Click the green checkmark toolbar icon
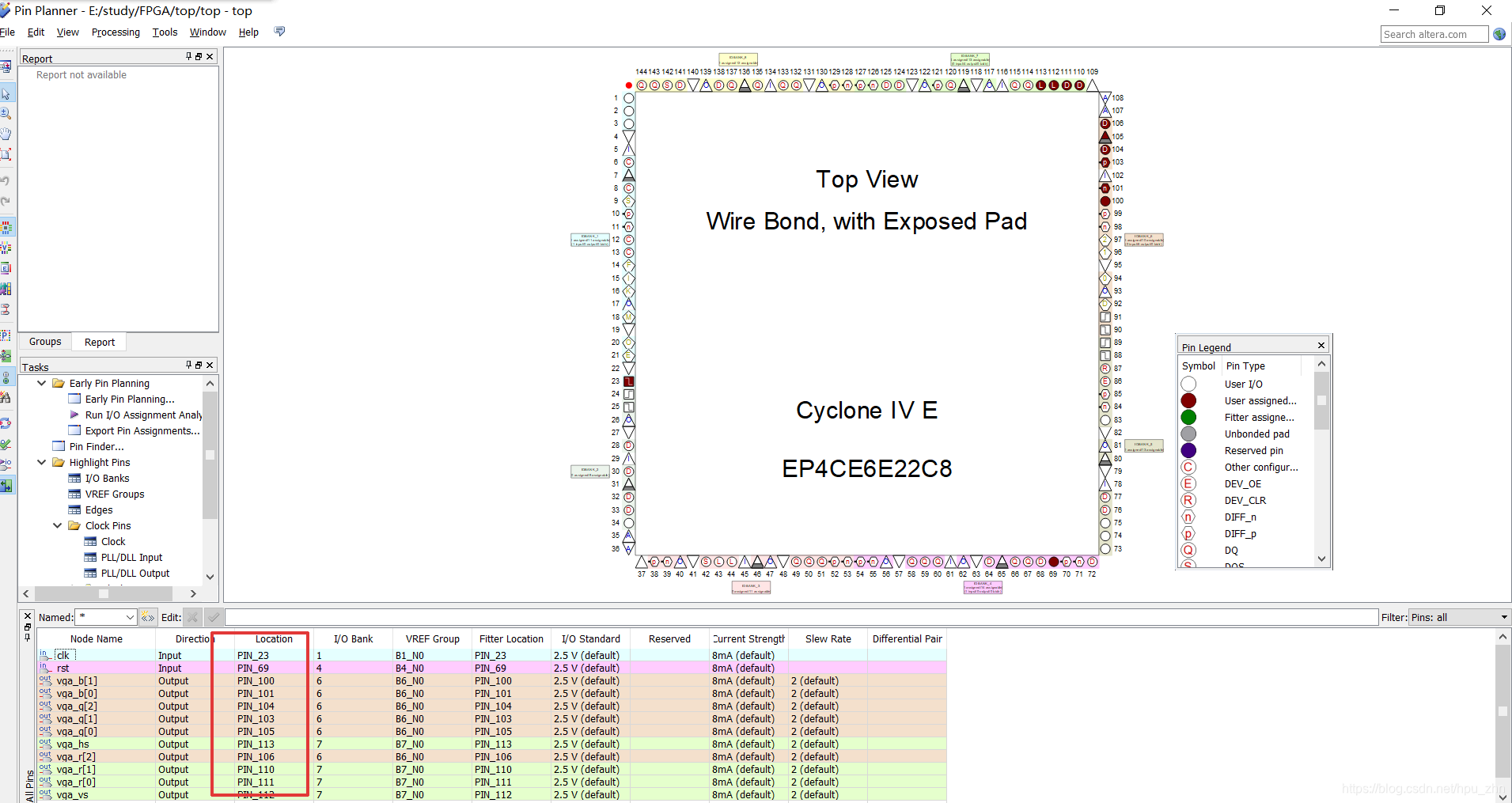The image size is (1512, 803). pyautogui.click(x=6, y=445)
